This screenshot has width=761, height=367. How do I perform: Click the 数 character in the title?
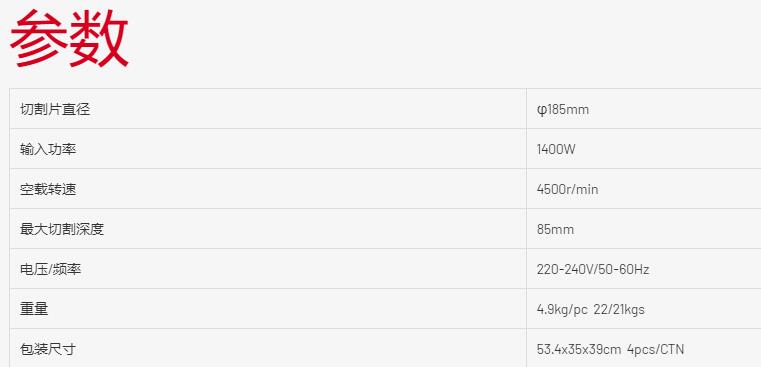[99, 39]
